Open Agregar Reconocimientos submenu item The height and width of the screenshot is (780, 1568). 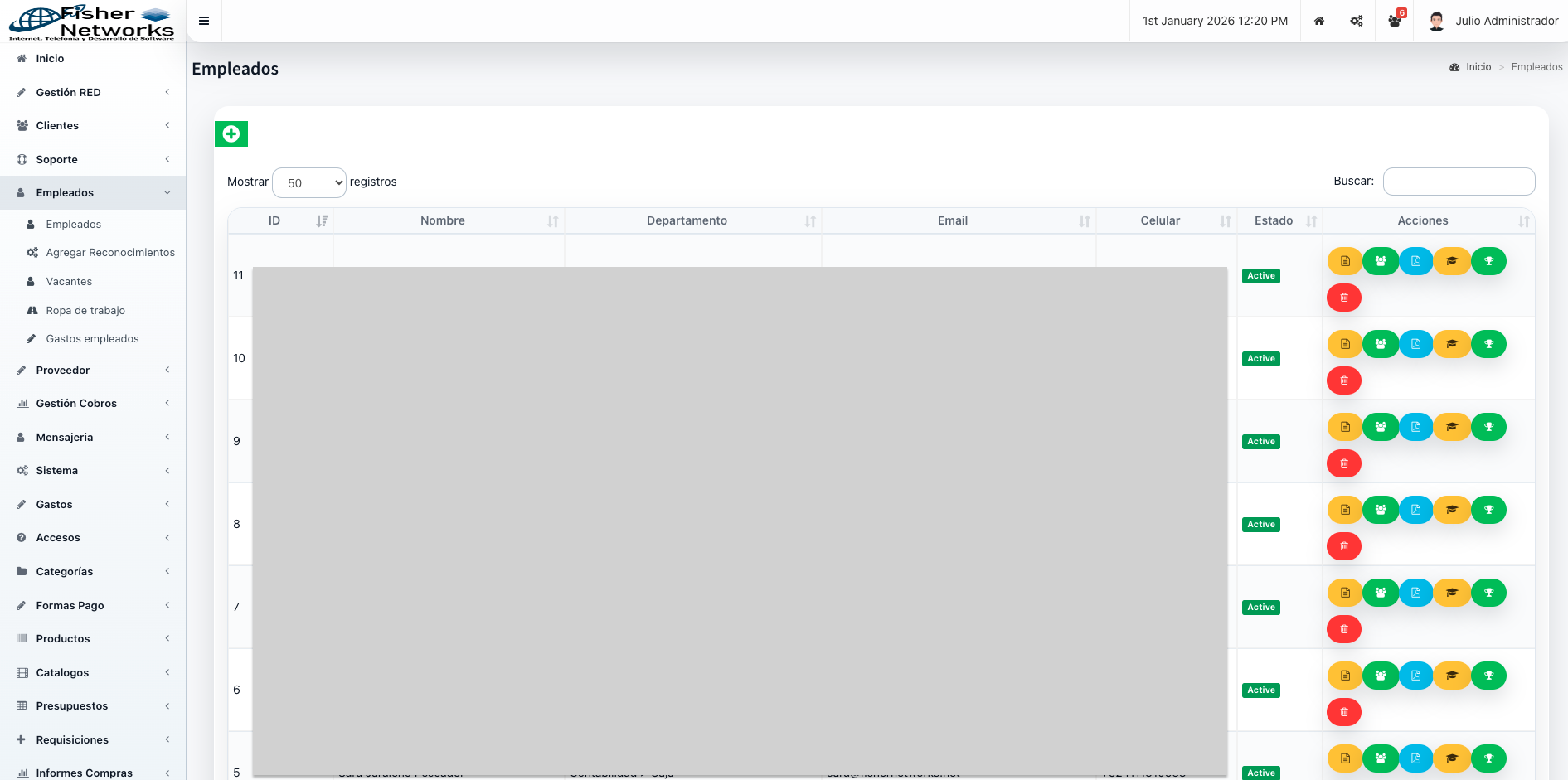pos(110,253)
